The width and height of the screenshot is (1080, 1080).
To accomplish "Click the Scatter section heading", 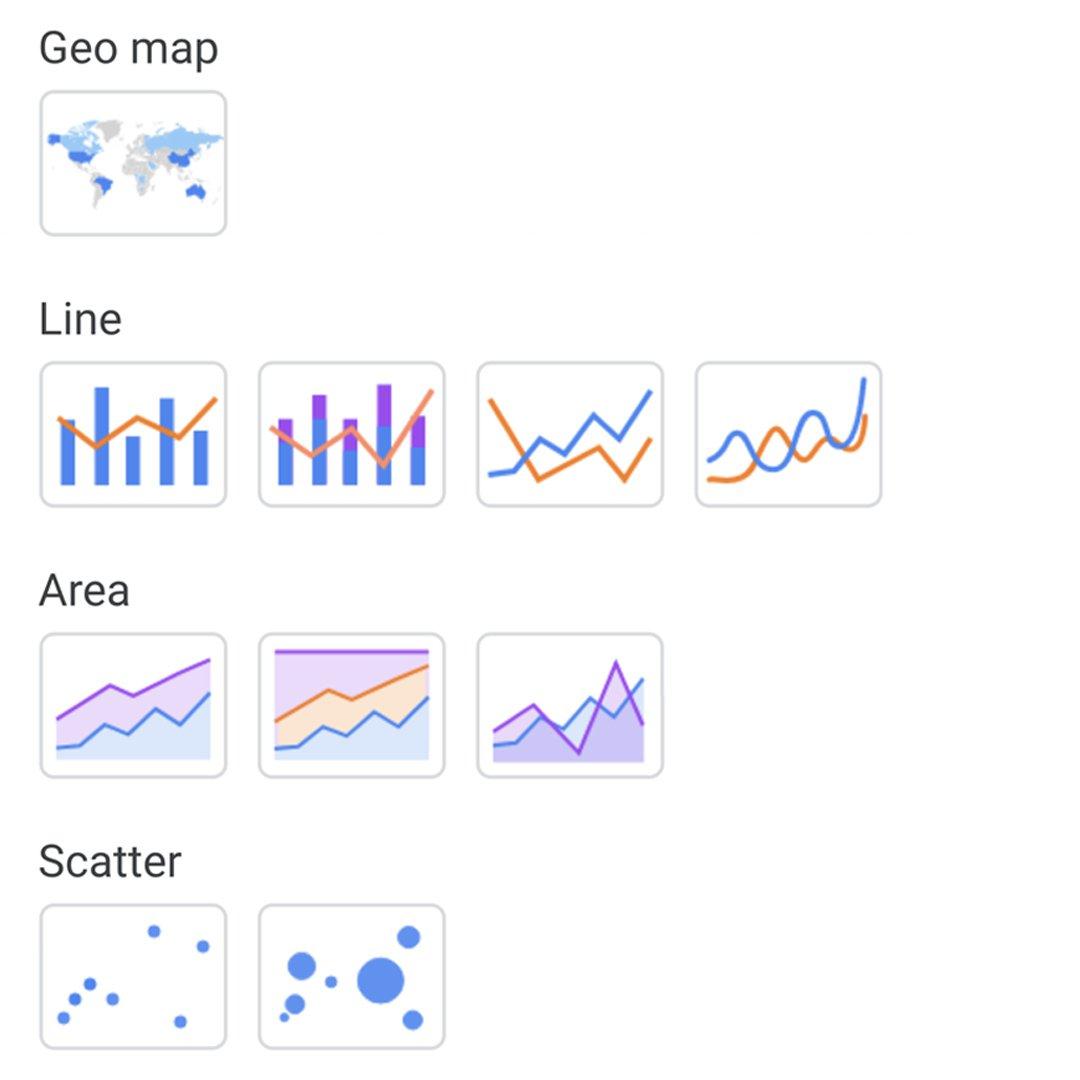I will [x=110, y=862].
